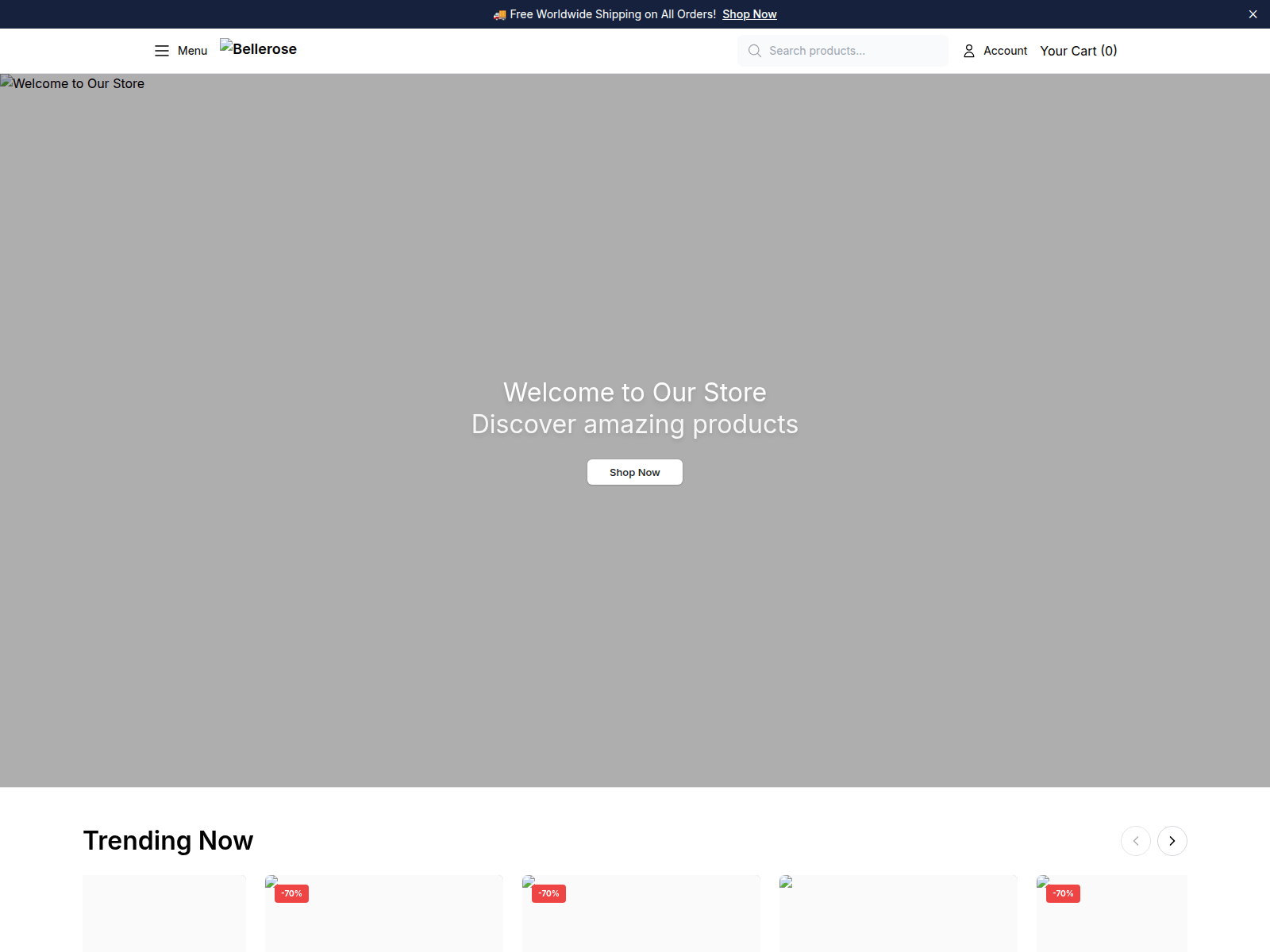The width and height of the screenshot is (1270, 952).
Task: Open the hamburger Menu icon
Action: [162, 51]
